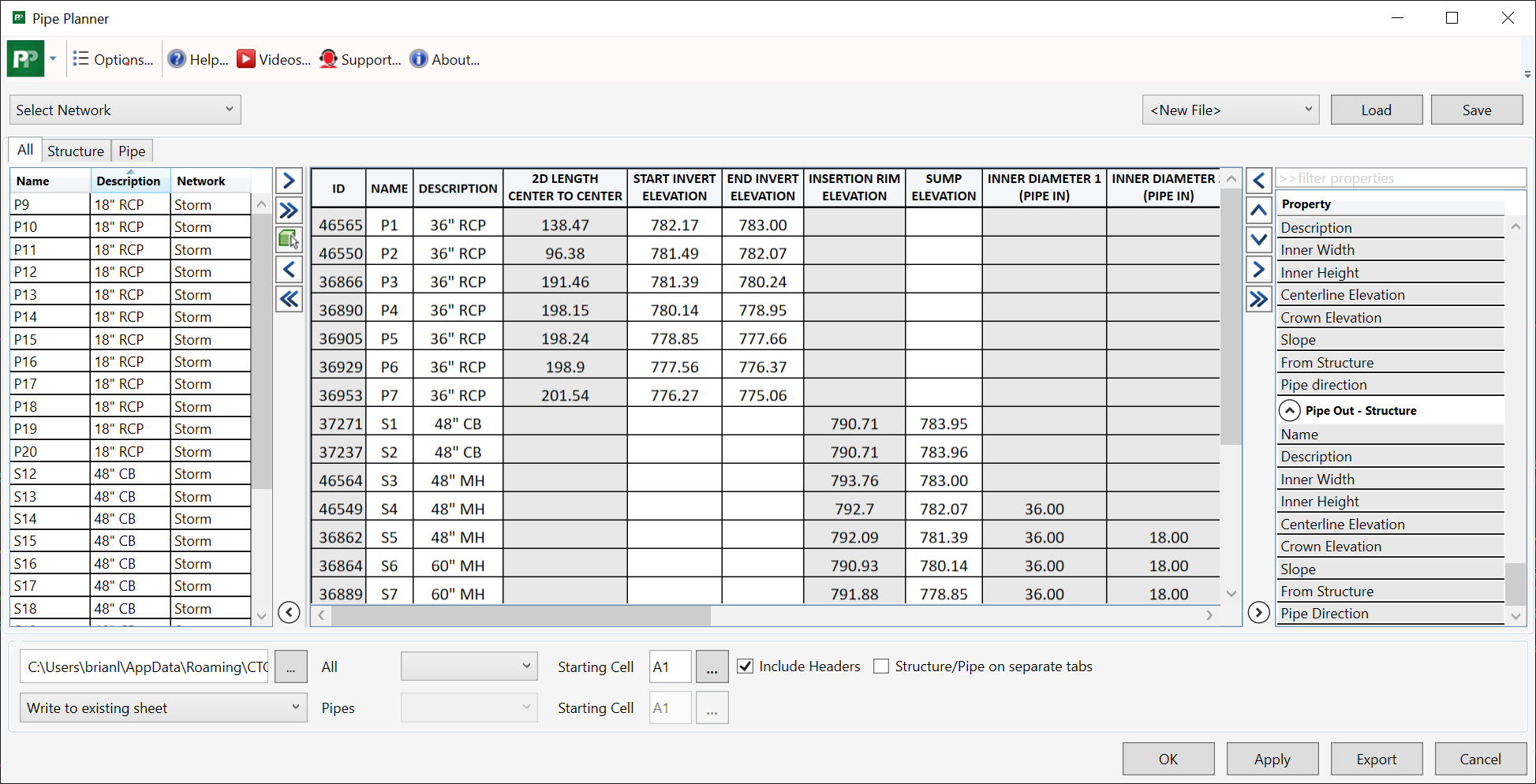Remove property column with left arrow
Image resolution: width=1536 pixels, height=784 pixels.
(x=1259, y=181)
